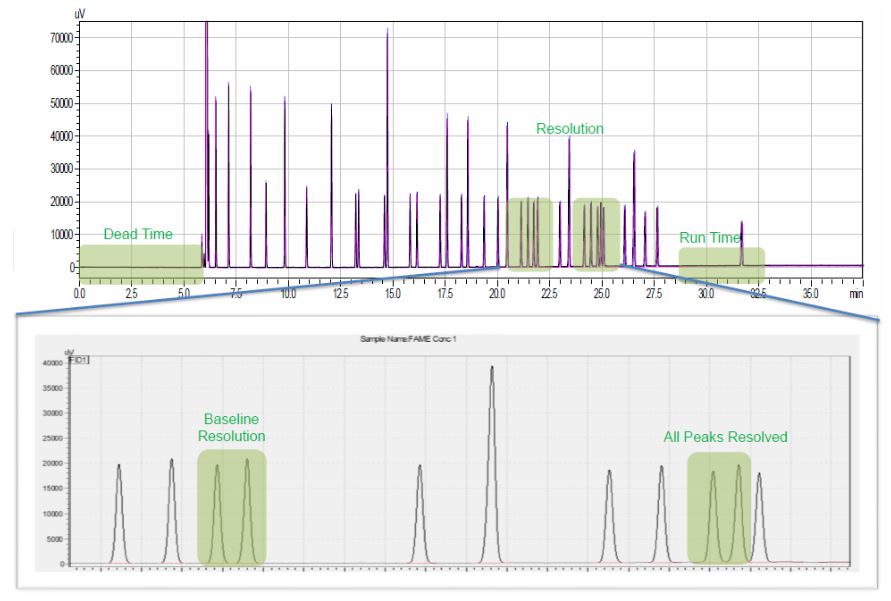Click the 0.0 tick label on the x-axis
The width and height of the screenshot is (891, 601).
click(80, 295)
